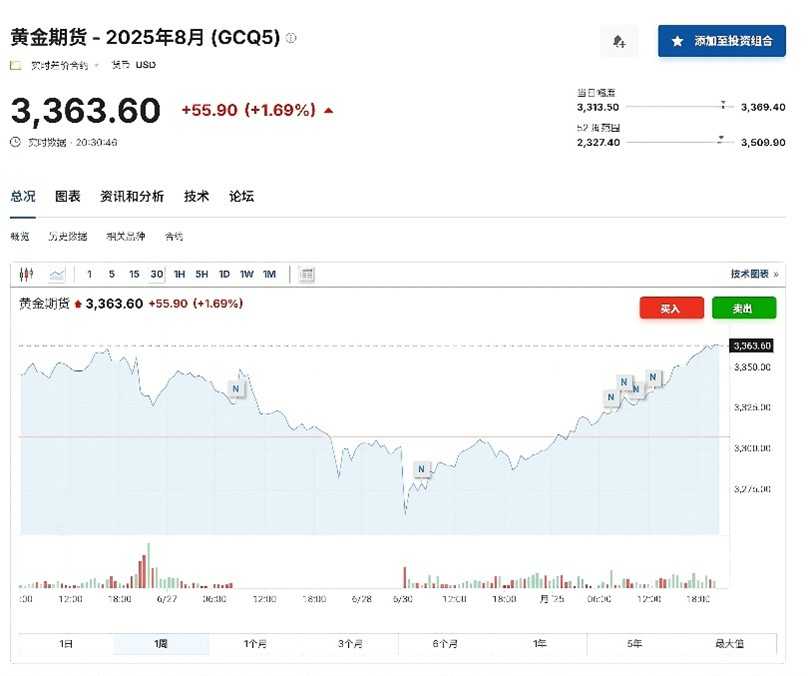Set chart interval to 1D

(224, 274)
